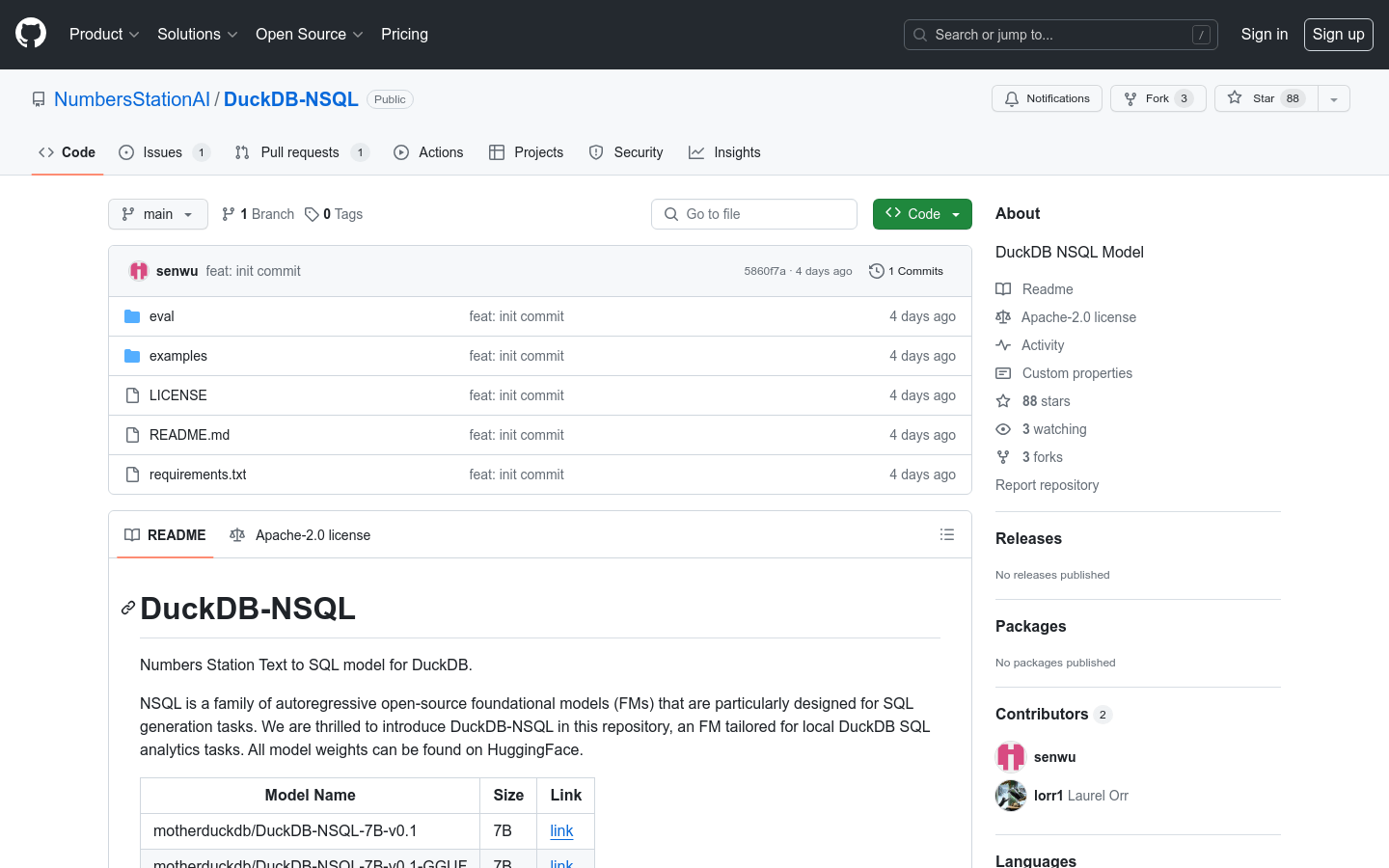
Task: Open the README outline icon
Action: tap(947, 534)
